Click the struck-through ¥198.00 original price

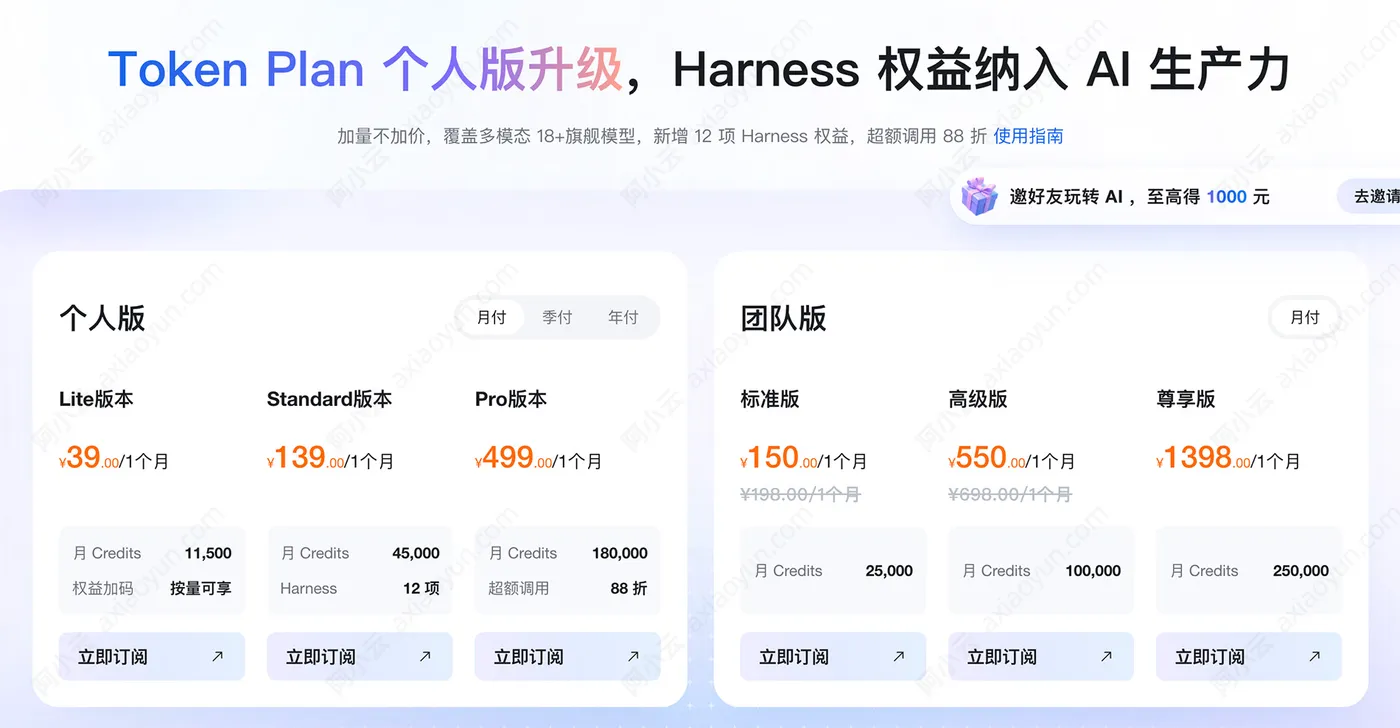pyautogui.click(x=800, y=494)
